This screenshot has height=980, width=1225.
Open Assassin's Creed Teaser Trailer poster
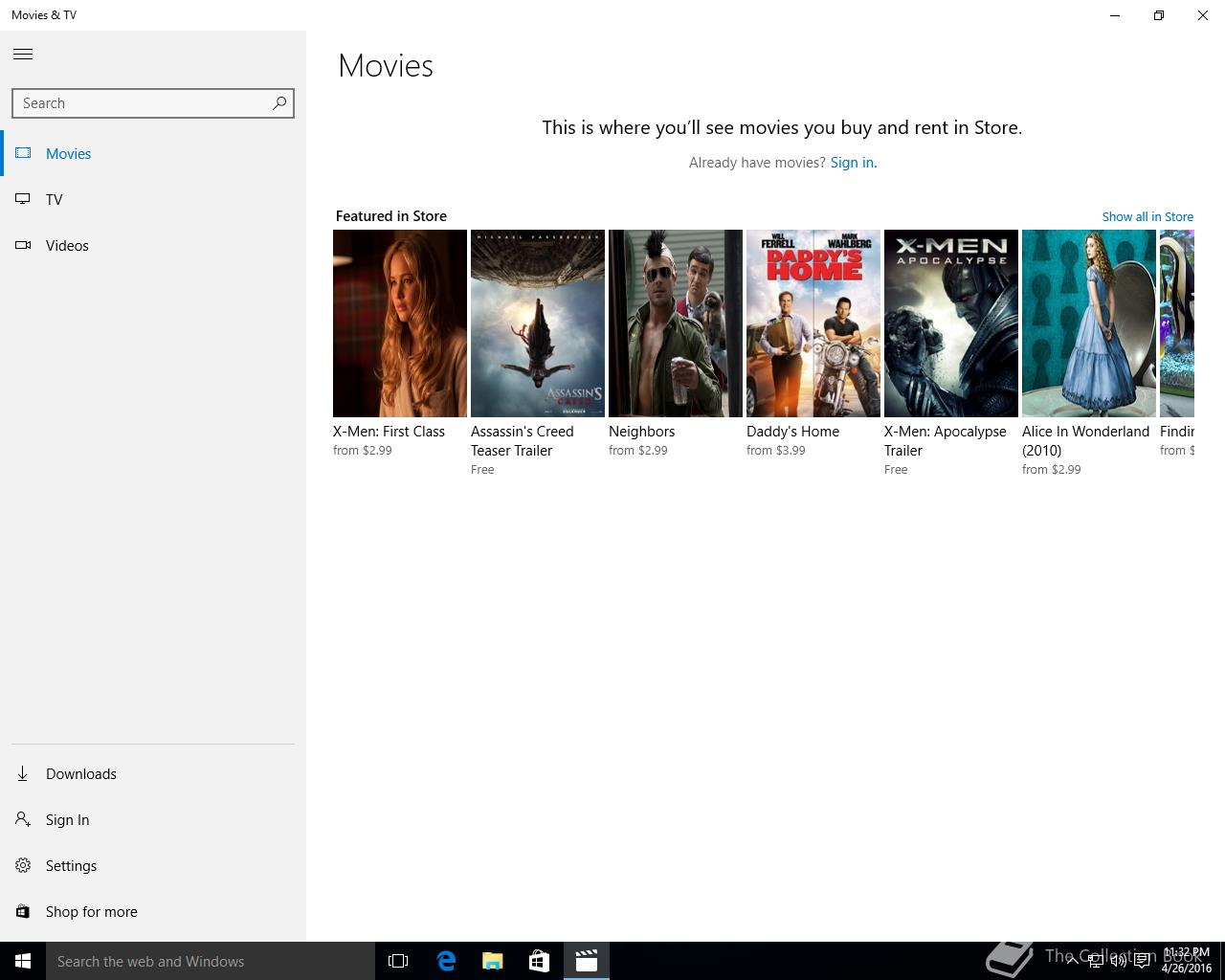click(538, 323)
